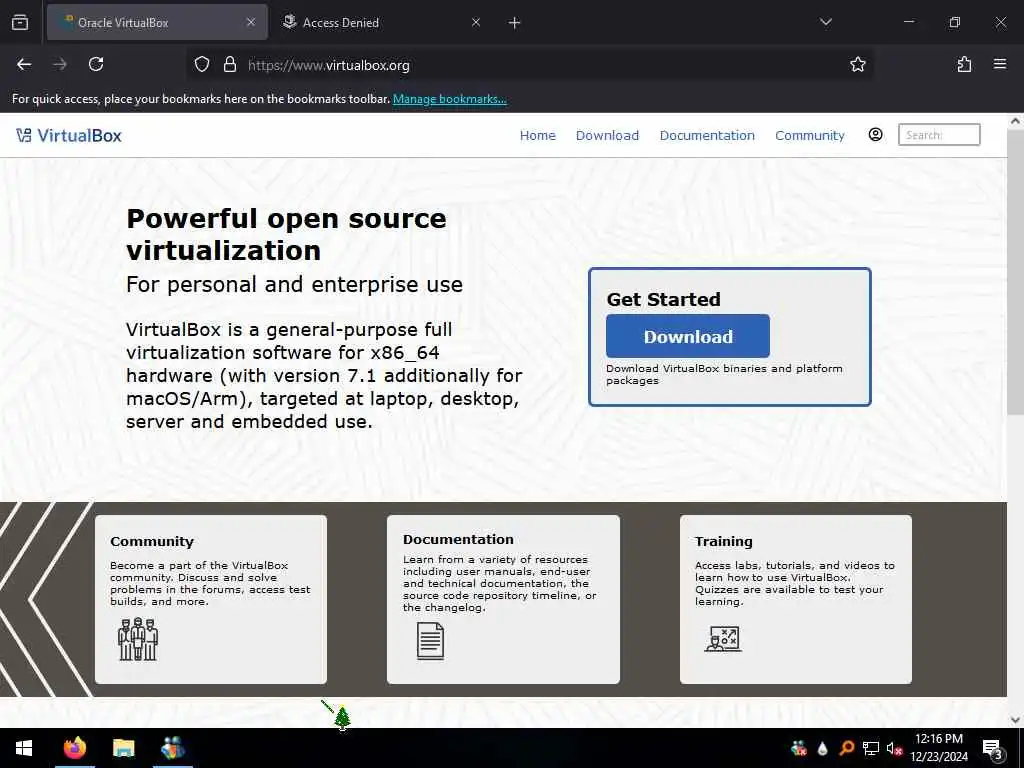Open the recent browsing view icon in the tab bar
The width and height of the screenshot is (1024, 768).
(20, 22)
